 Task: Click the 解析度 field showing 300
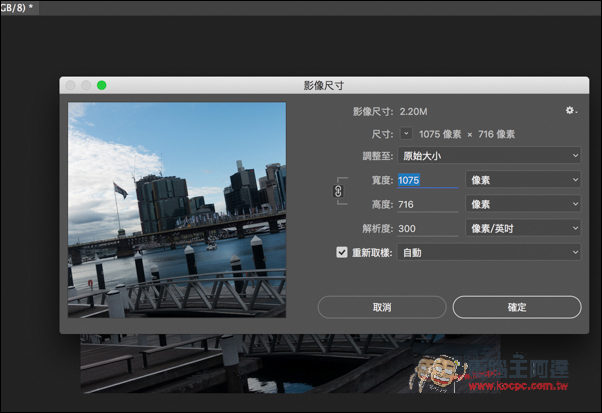(427, 228)
